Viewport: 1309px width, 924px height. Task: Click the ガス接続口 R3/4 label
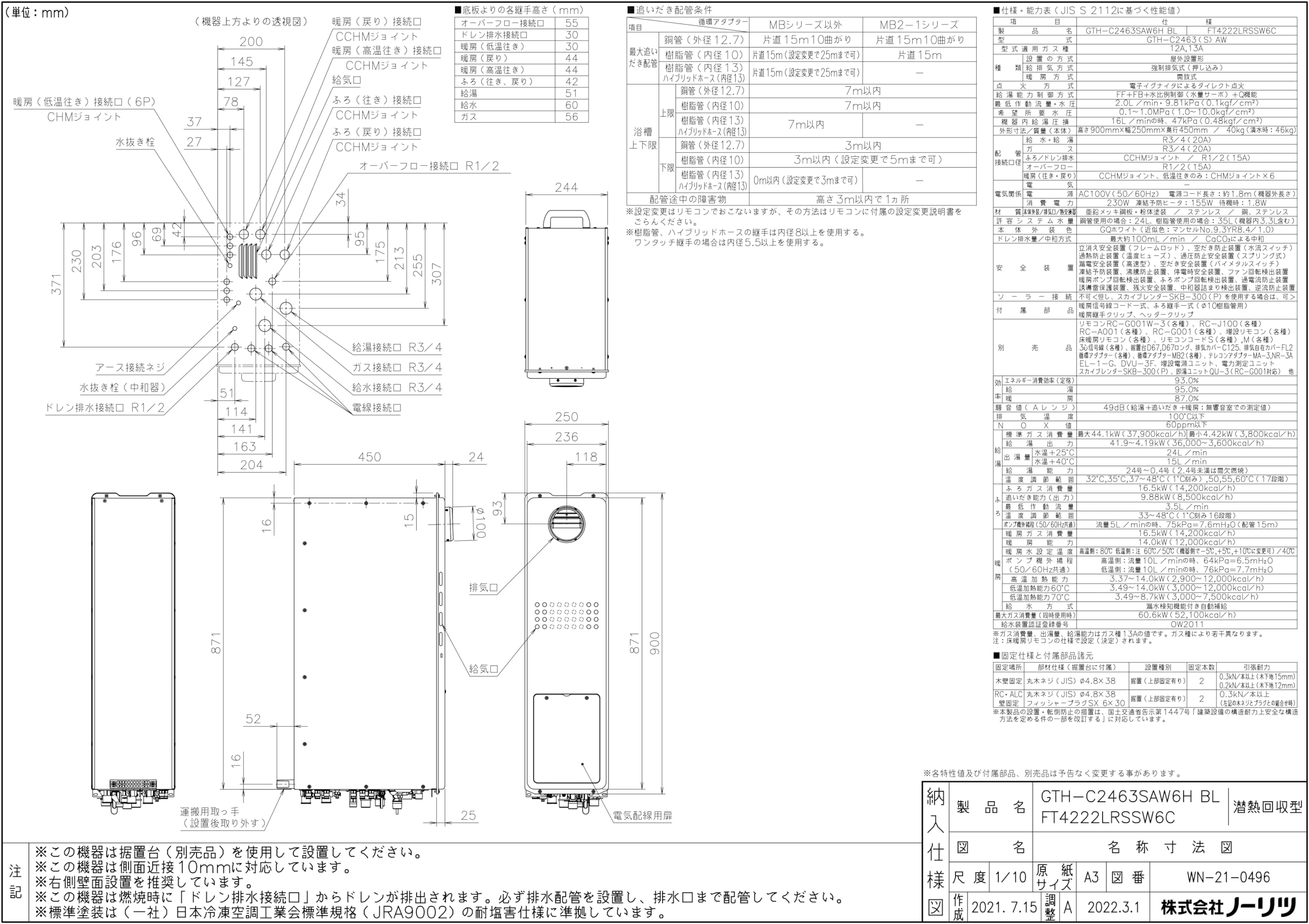tap(397, 367)
